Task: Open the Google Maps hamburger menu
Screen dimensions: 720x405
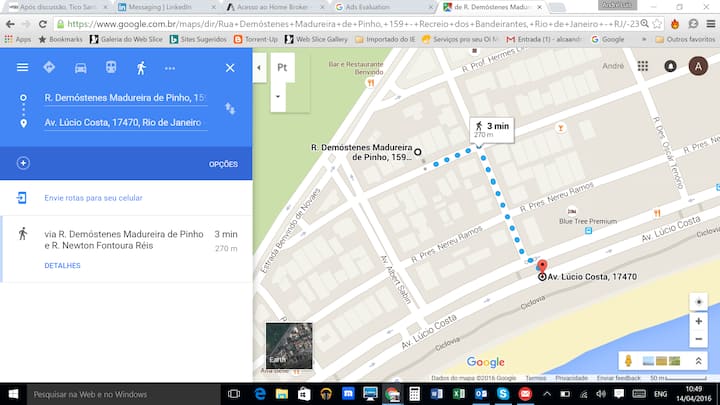Action: pyautogui.click(x=22, y=68)
